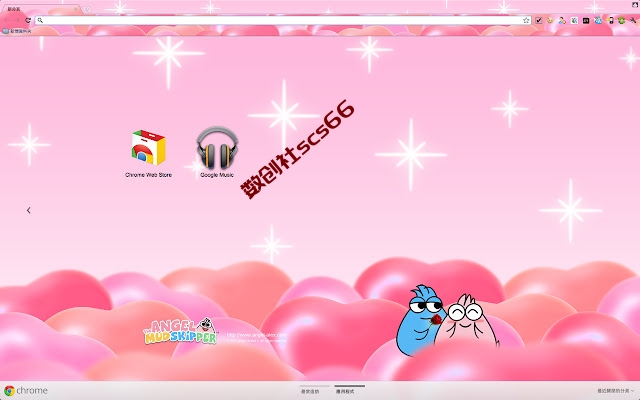Open the checkmark extension icon

[x=539, y=20]
